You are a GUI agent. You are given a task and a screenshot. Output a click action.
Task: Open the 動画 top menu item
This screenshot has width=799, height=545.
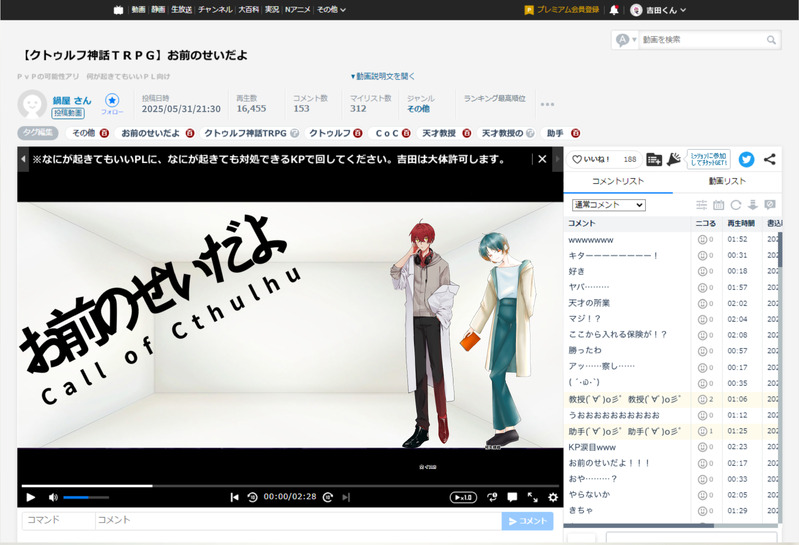pyautogui.click(x=138, y=10)
